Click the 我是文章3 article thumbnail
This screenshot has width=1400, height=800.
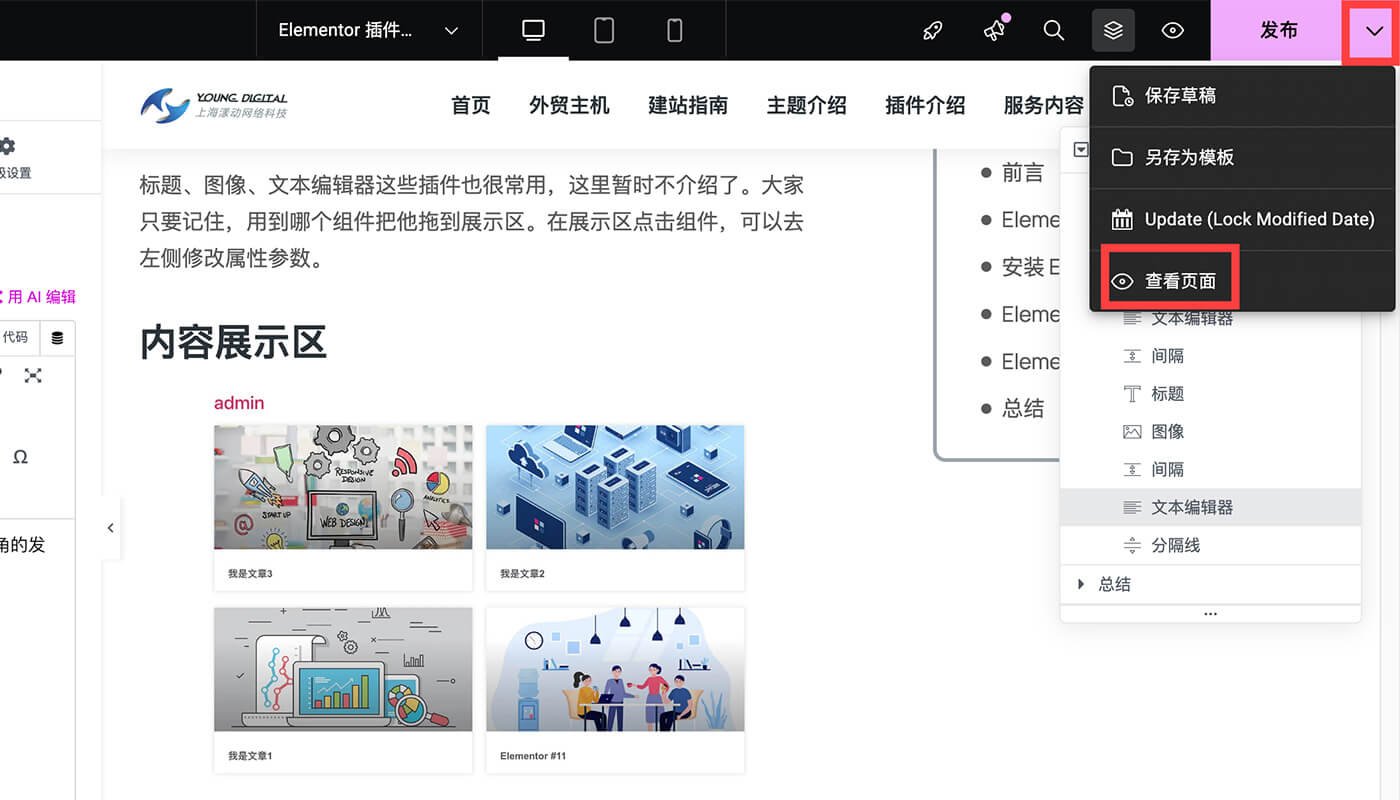click(343, 487)
